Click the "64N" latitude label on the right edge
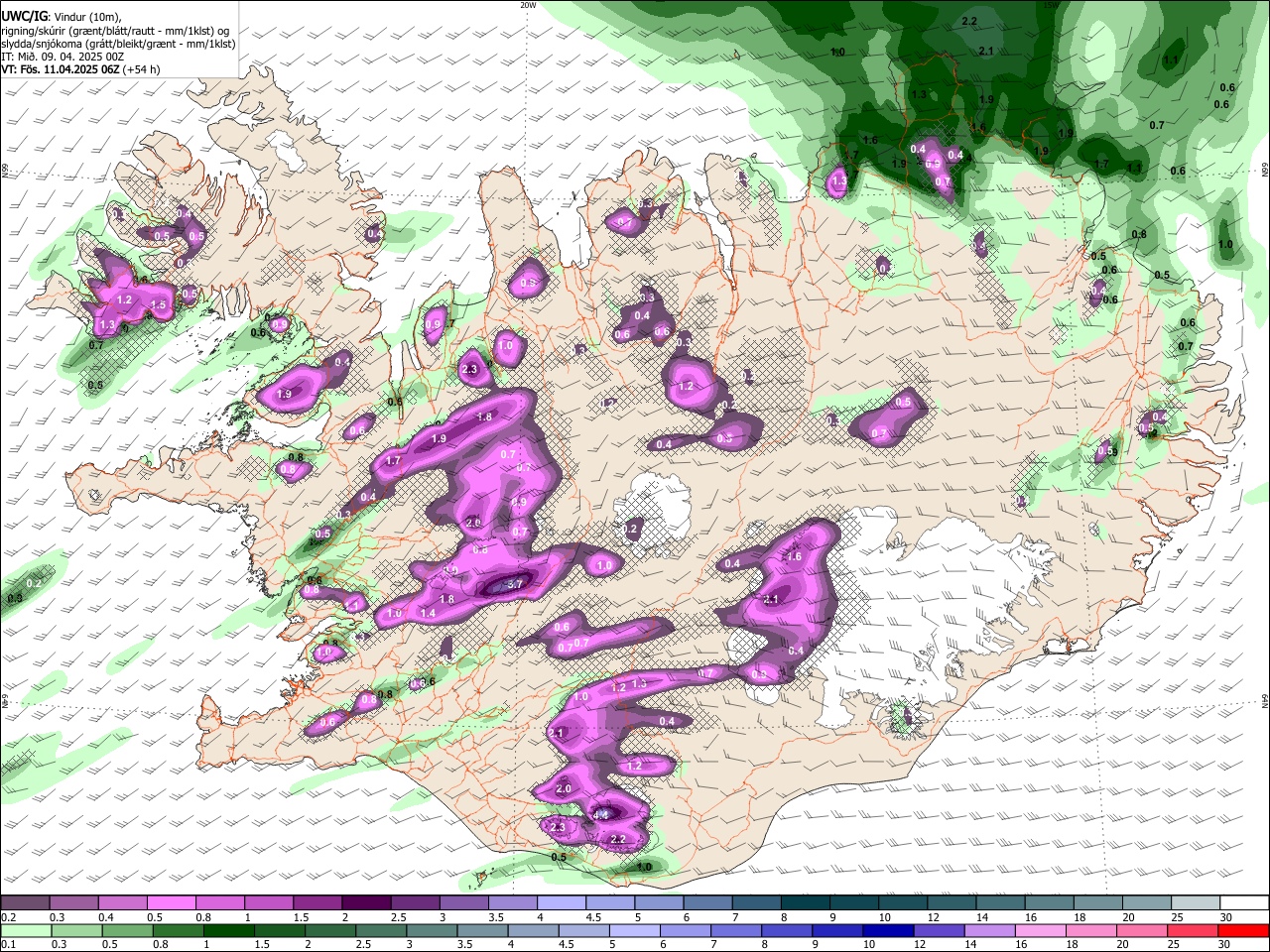 pyautogui.click(x=1265, y=700)
